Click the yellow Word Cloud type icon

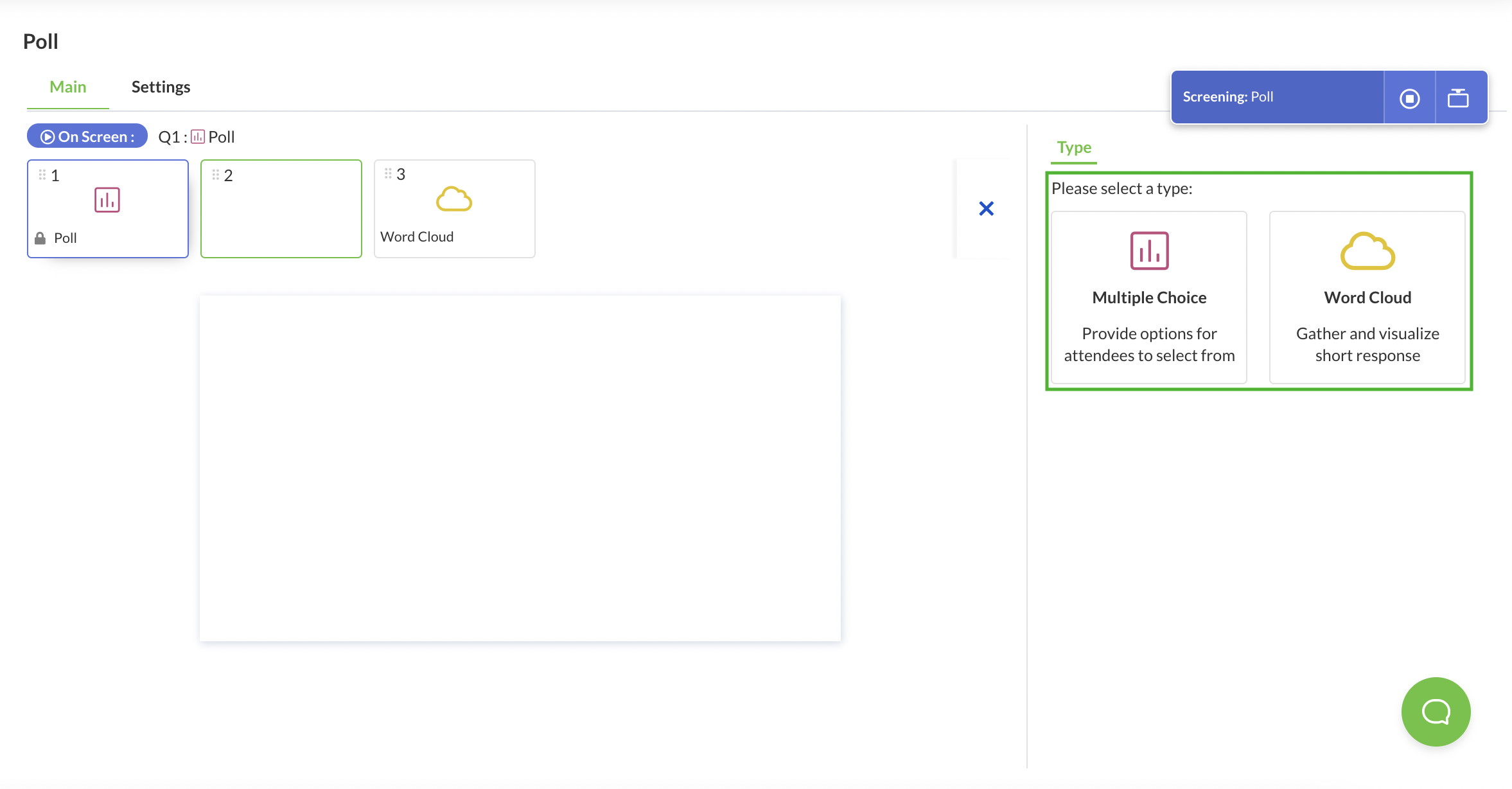click(x=1367, y=251)
